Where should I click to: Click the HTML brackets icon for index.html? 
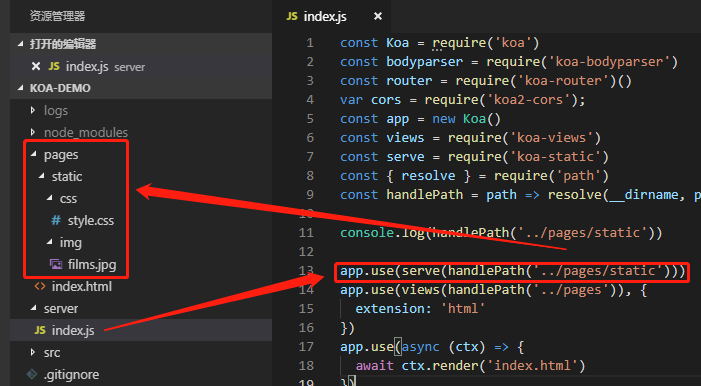pos(40,286)
